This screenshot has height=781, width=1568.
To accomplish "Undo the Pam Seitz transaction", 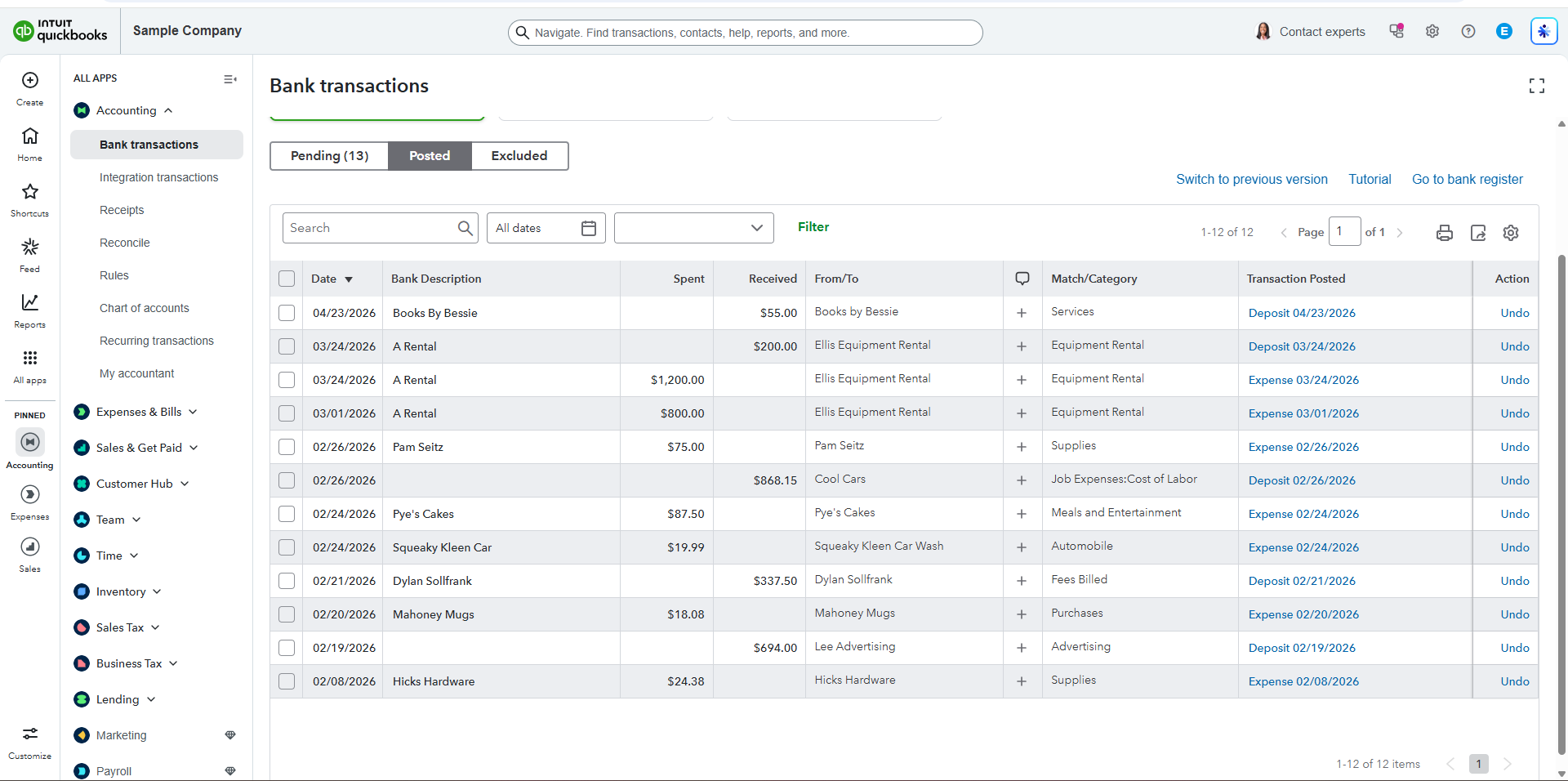I will coord(1515,447).
